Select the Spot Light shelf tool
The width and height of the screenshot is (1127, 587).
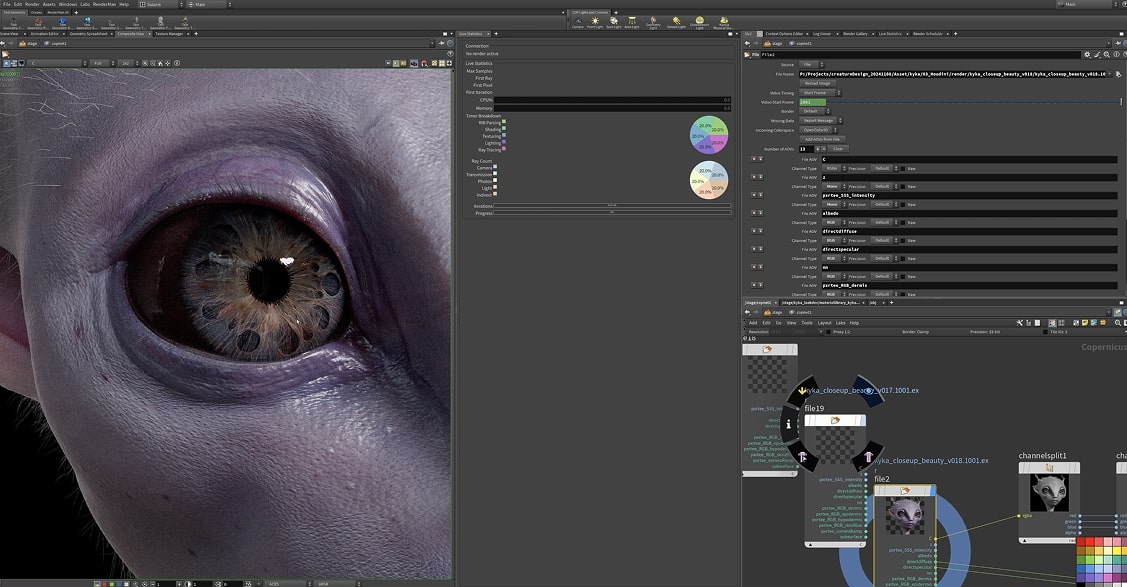click(613, 22)
